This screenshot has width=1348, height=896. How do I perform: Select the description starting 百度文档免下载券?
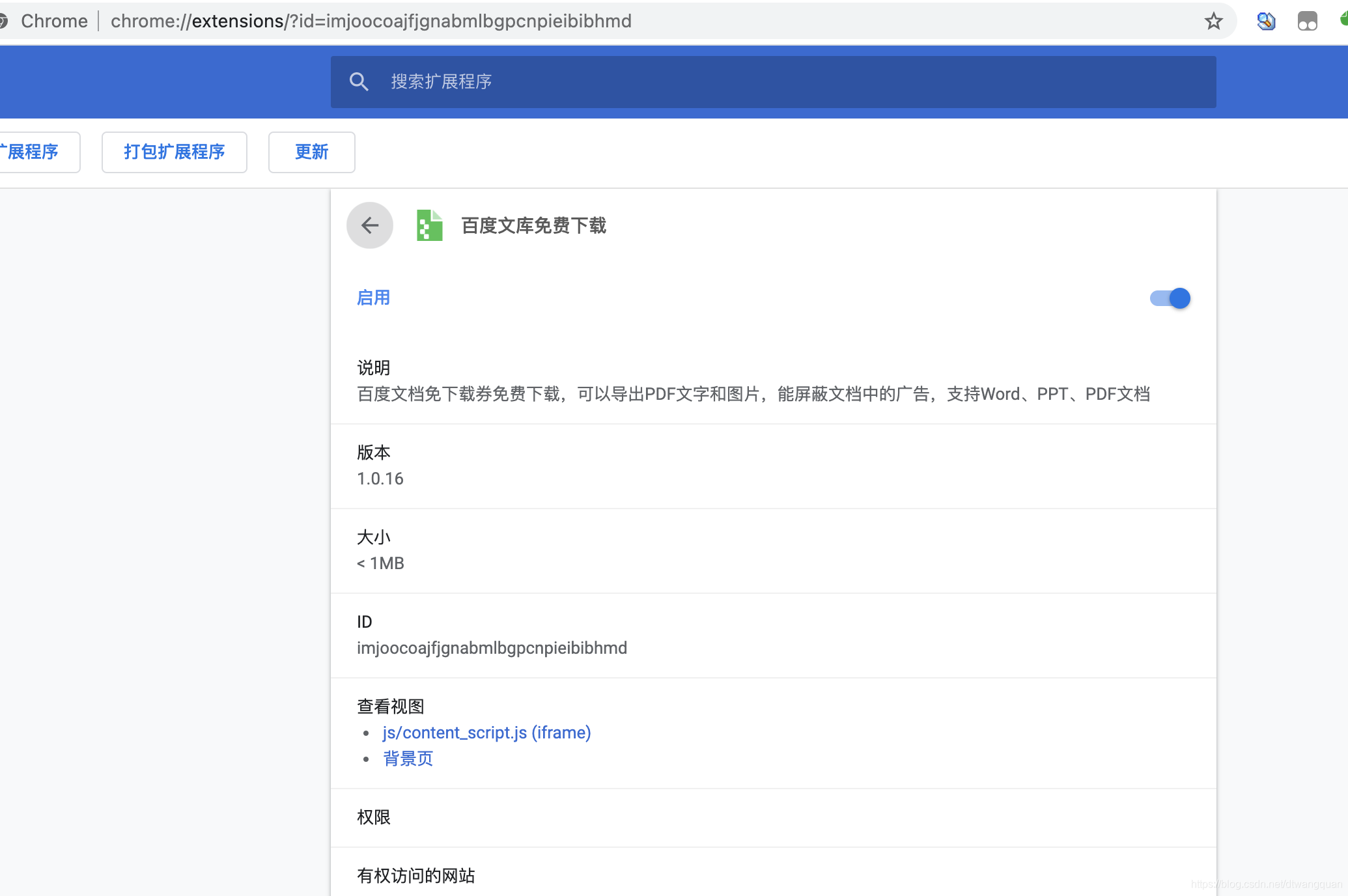[753, 394]
